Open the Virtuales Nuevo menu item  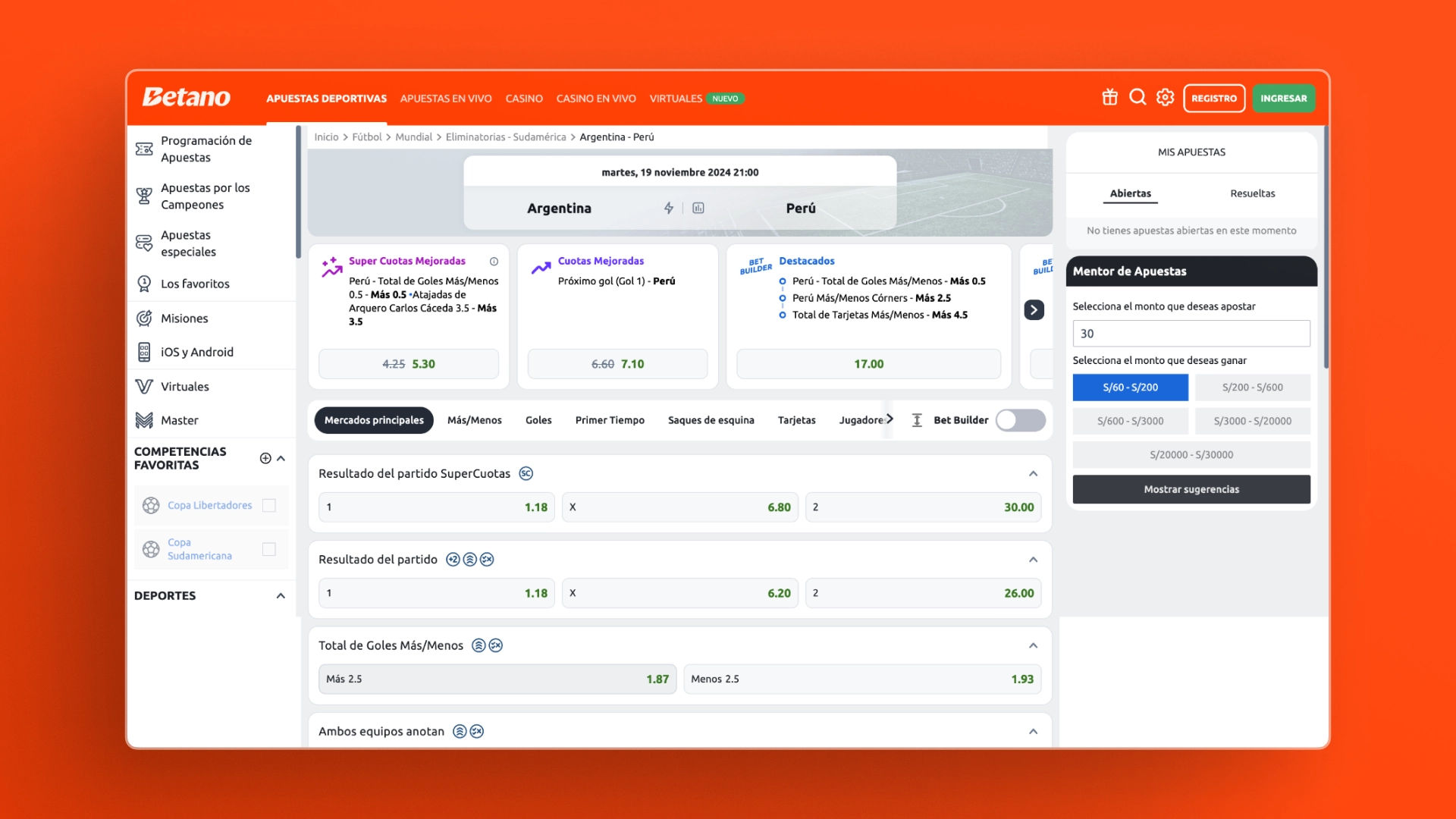(x=696, y=99)
